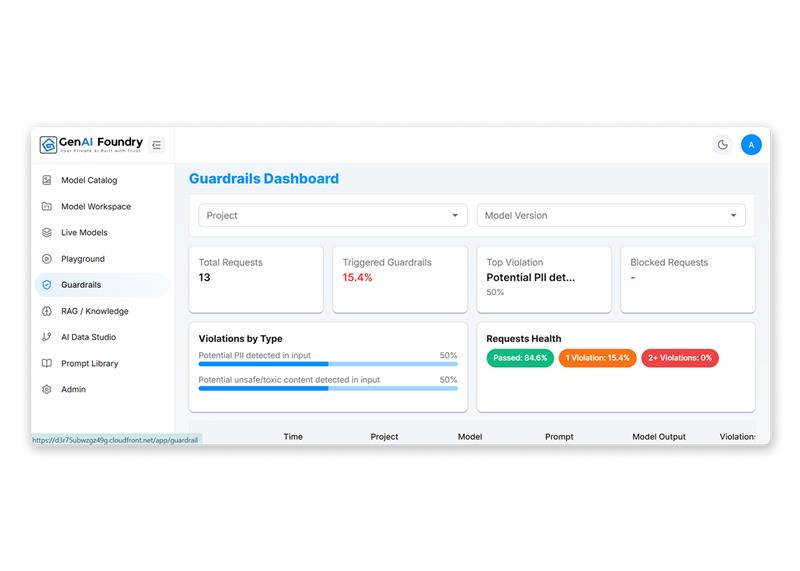The width and height of the screenshot is (800, 571).
Task: Click the Admin gear icon
Action: click(x=47, y=389)
